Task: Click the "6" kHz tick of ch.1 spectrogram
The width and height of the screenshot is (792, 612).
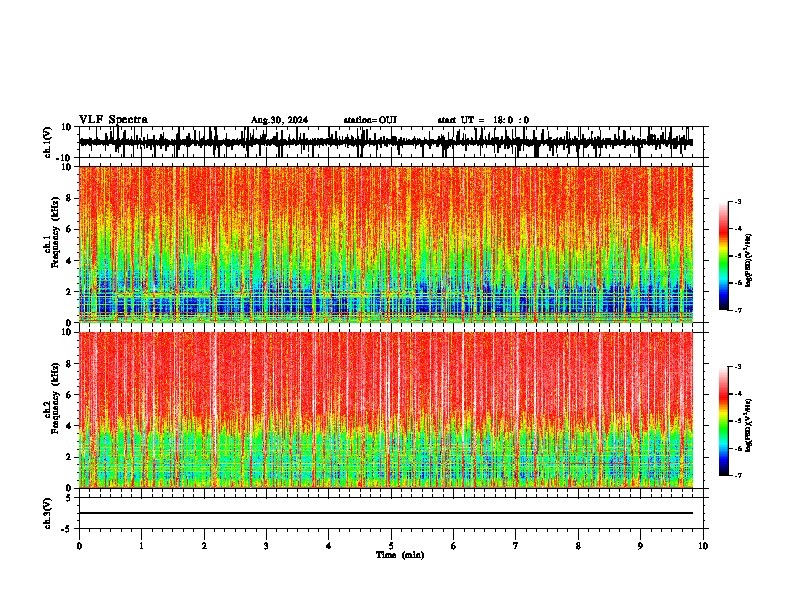Action: point(69,229)
